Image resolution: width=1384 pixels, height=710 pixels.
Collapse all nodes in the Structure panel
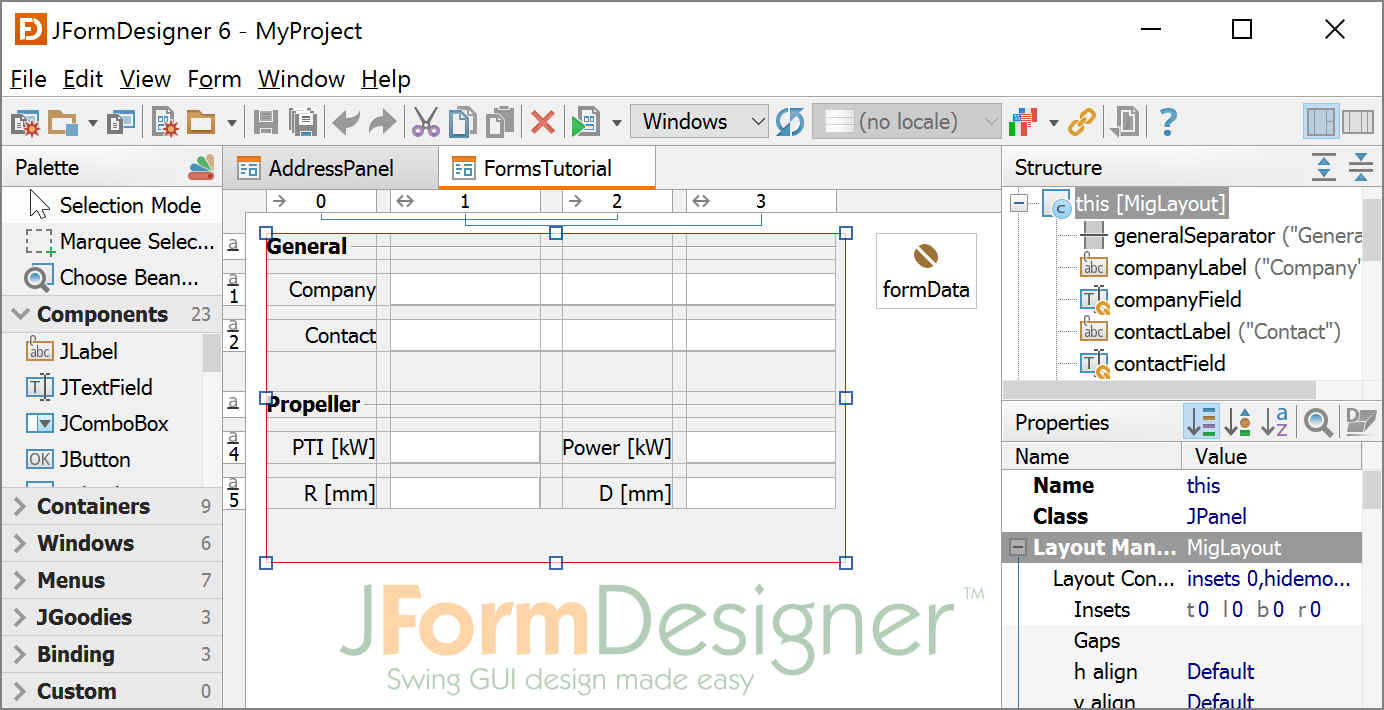(1360, 167)
